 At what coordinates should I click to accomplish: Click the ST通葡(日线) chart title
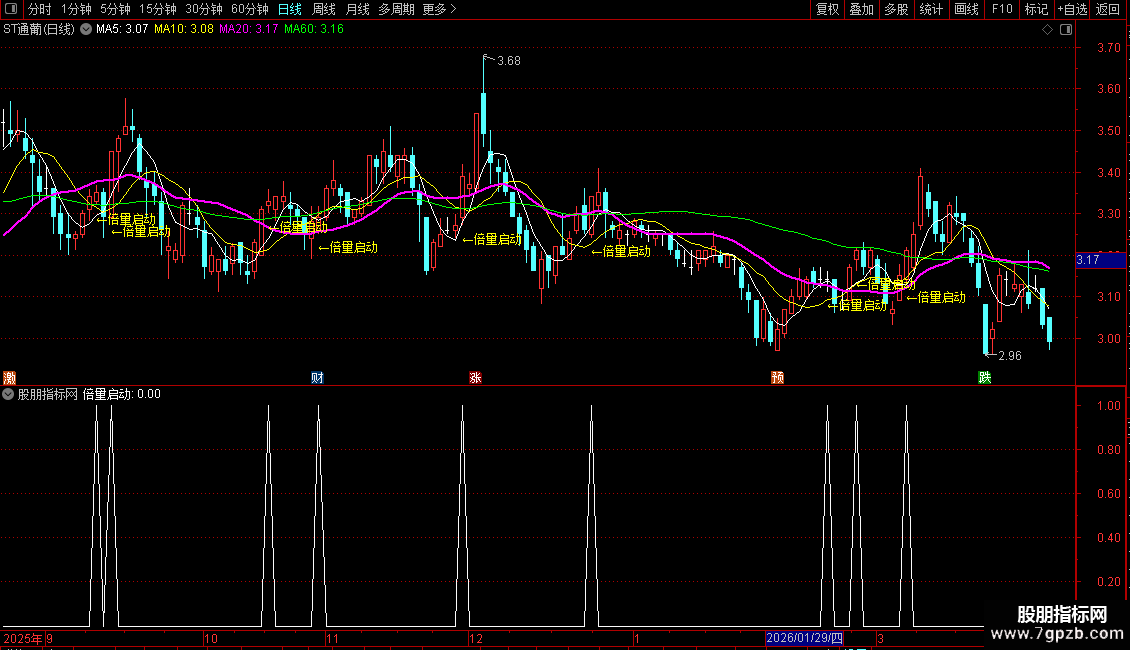click(39, 30)
